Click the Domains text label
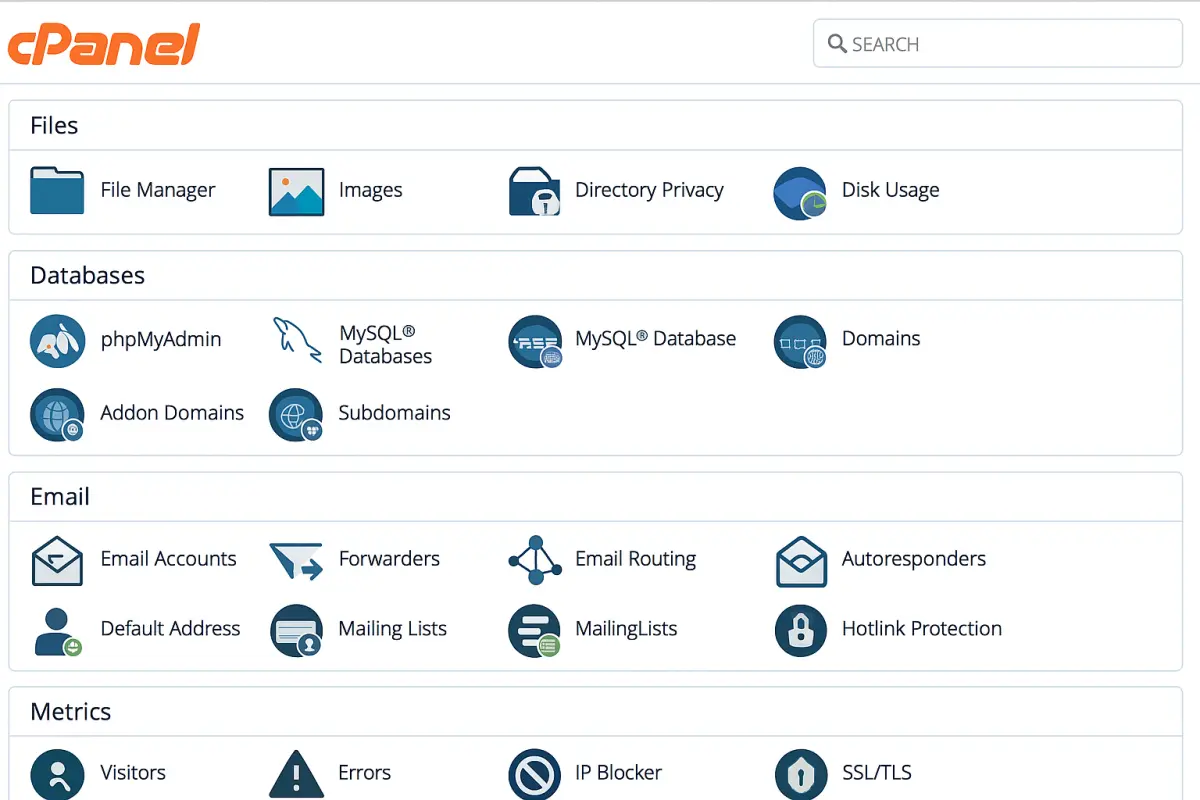 881,339
